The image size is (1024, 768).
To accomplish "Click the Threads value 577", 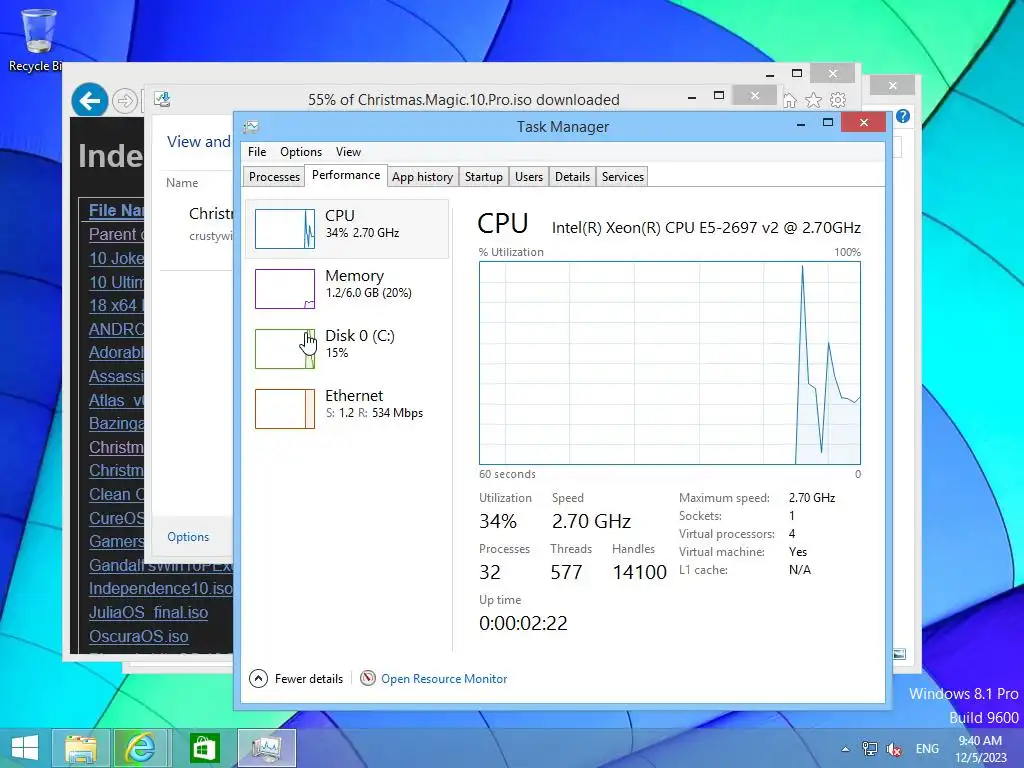I will (566, 572).
